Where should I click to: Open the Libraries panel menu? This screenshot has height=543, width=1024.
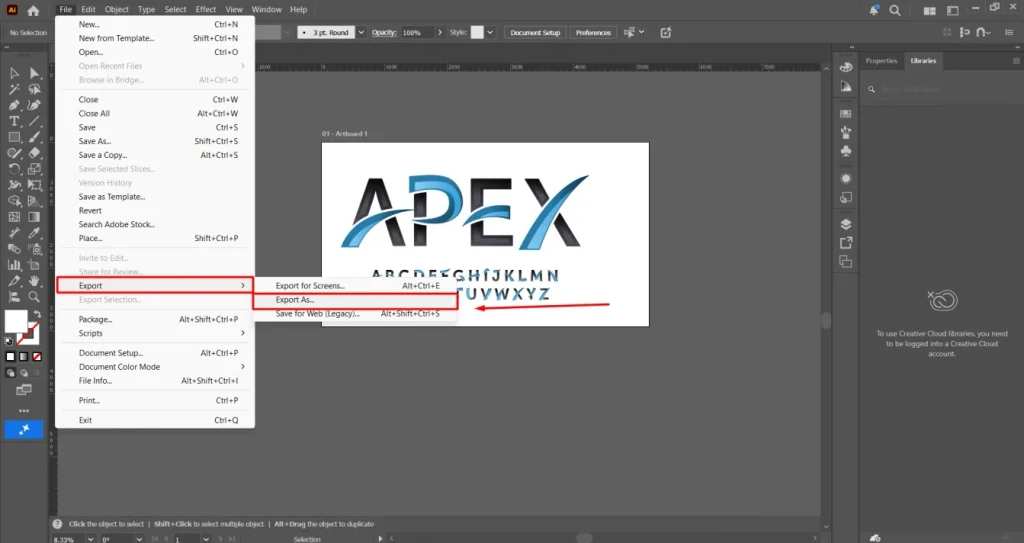click(x=1016, y=61)
